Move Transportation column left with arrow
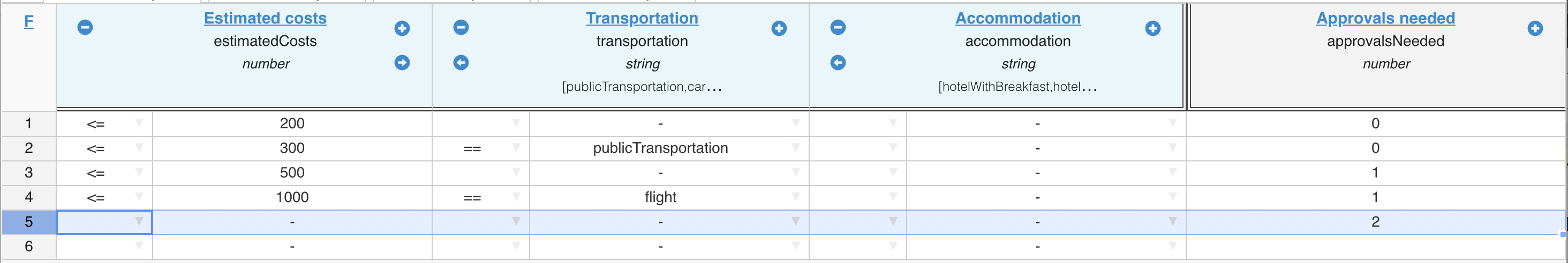 tap(461, 63)
